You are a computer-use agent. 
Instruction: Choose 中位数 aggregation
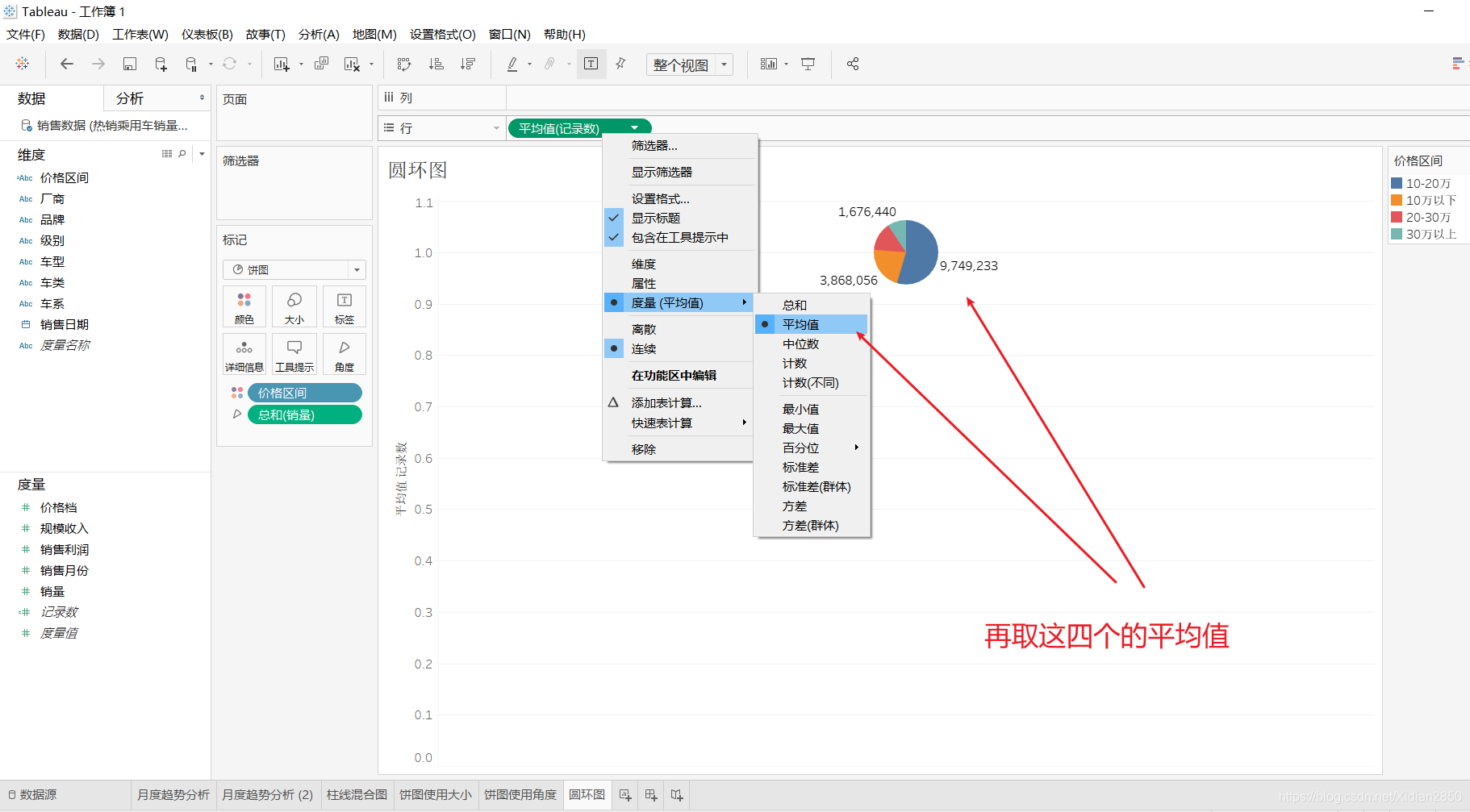[811, 344]
